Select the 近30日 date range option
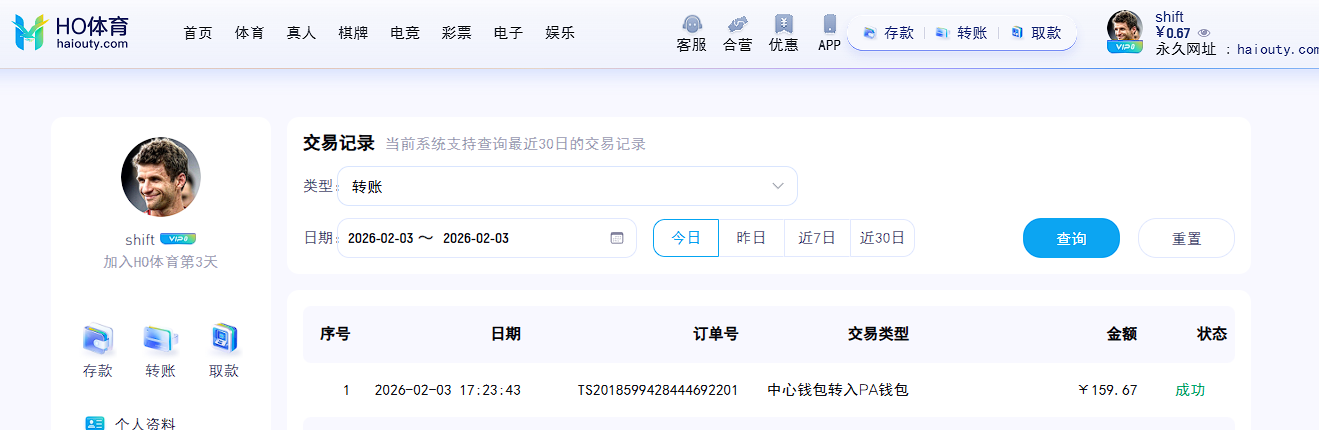The width and height of the screenshot is (1319, 430). point(882,238)
